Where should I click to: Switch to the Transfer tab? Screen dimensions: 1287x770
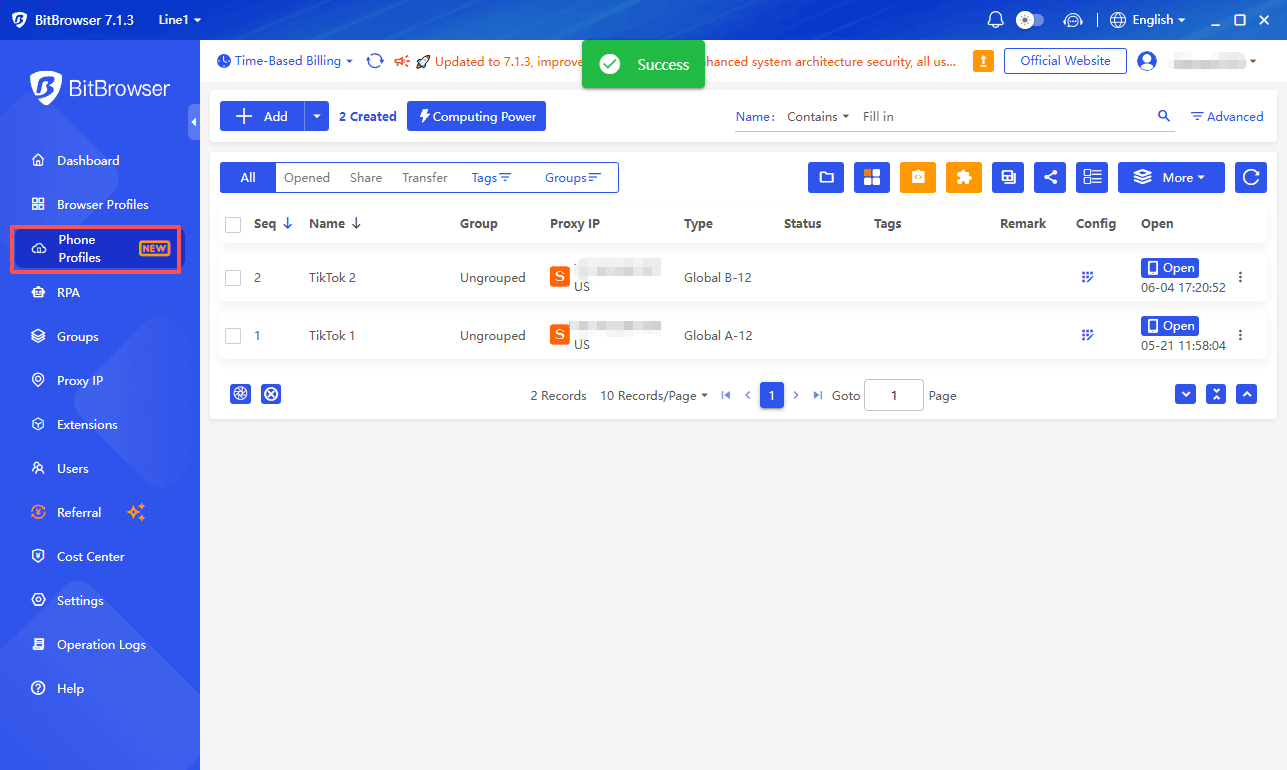point(425,177)
